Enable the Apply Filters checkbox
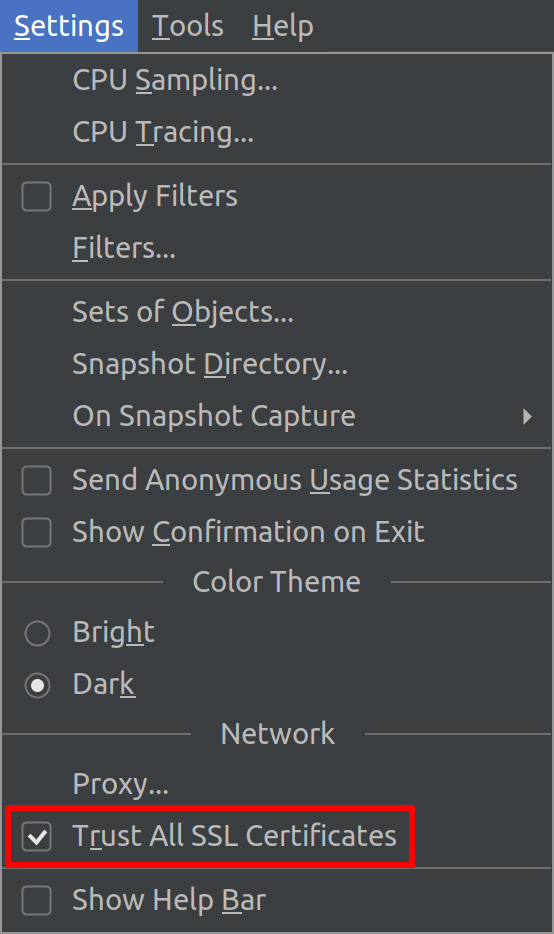This screenshot has height=934, width=554. [36, 197]
